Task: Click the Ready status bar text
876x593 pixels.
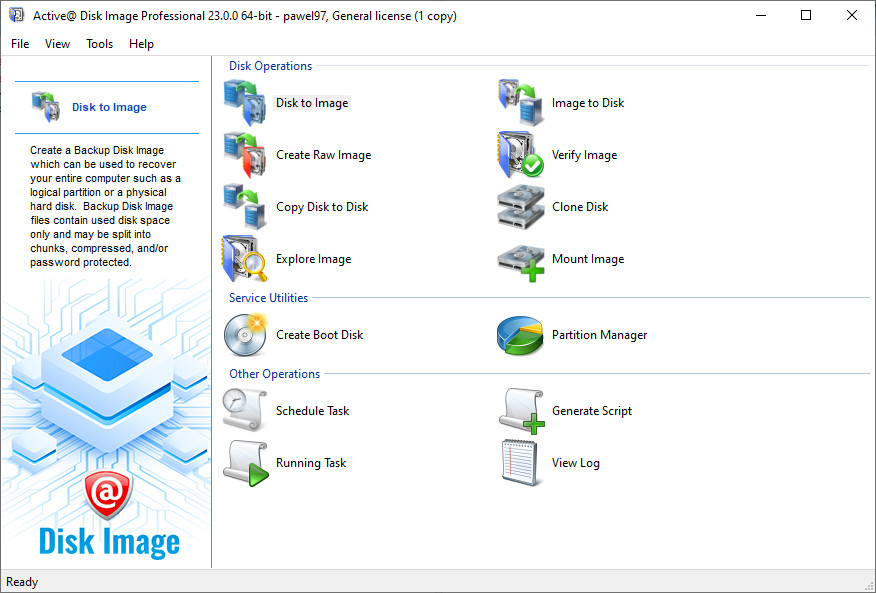Action: 22,582
